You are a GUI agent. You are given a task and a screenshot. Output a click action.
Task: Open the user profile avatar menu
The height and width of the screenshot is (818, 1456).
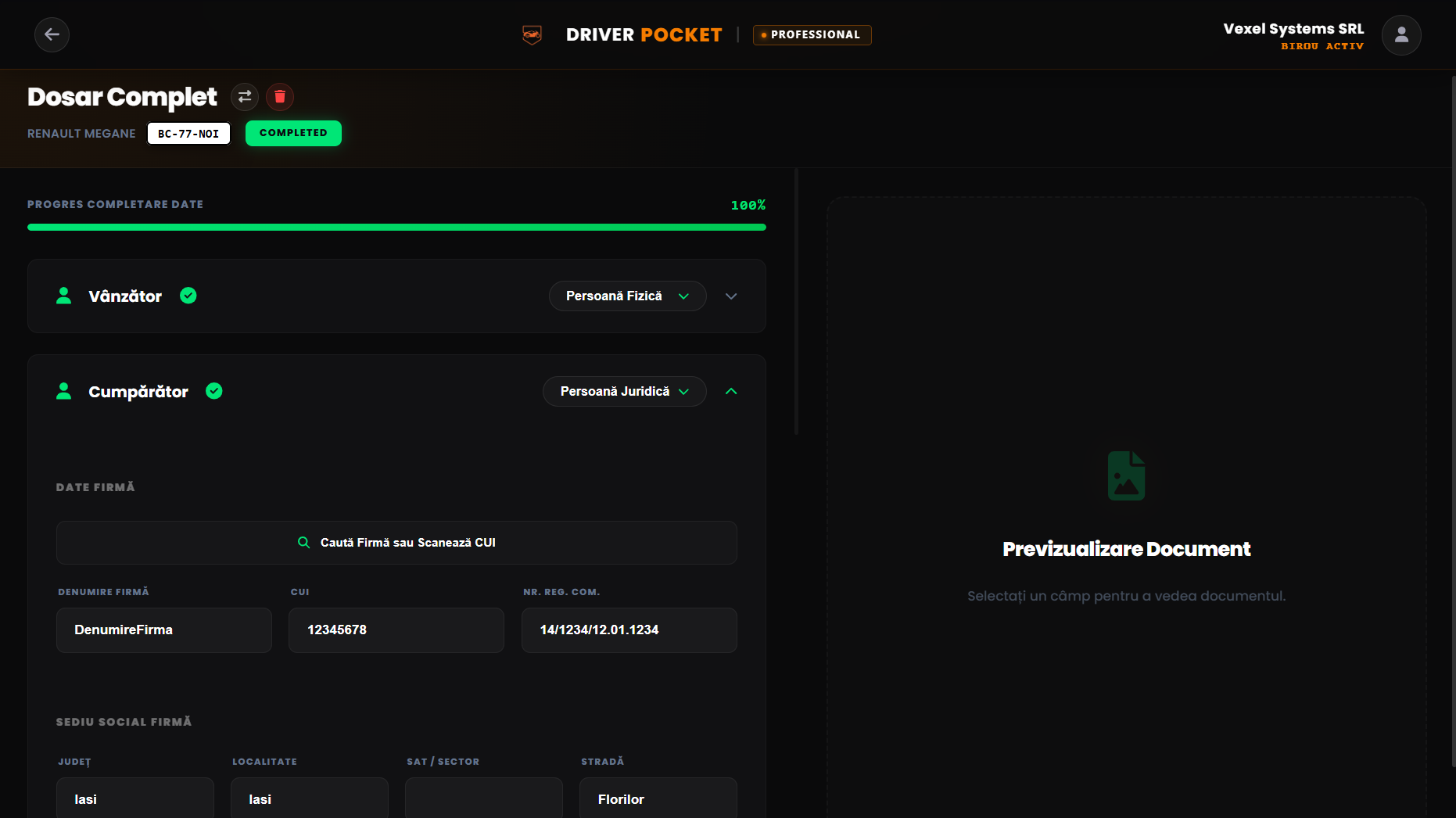click(1401, 34)
